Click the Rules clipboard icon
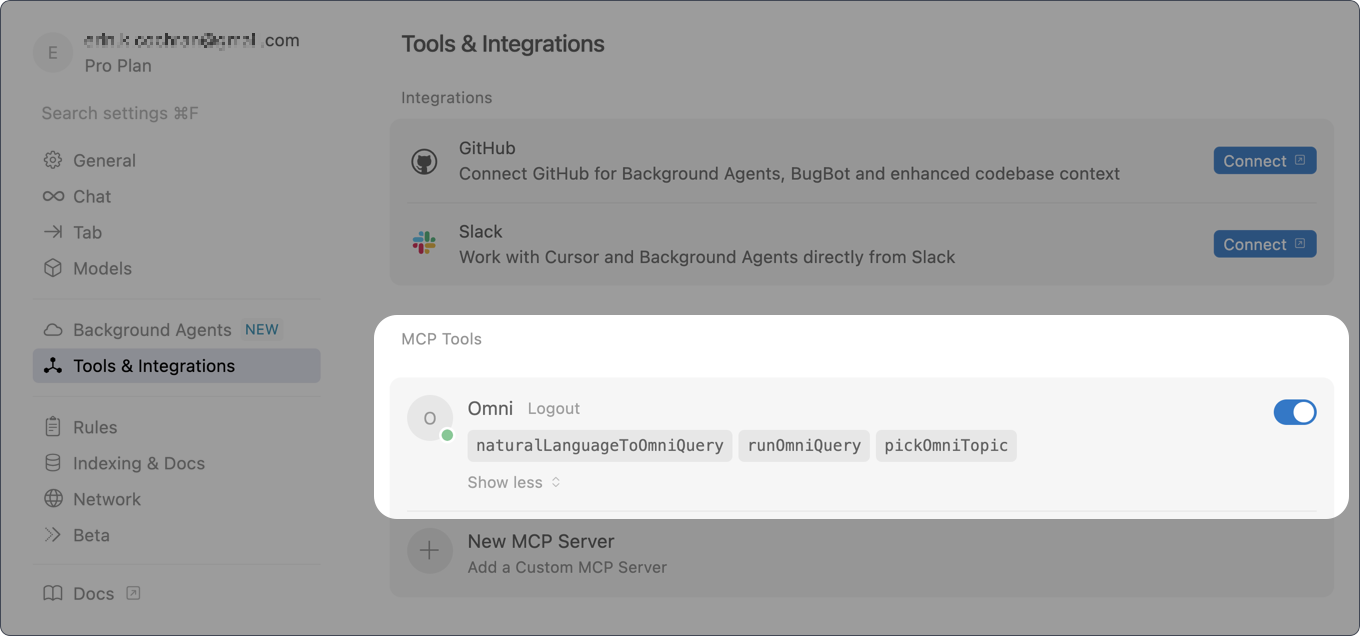This screenshot has width=1360, height=636. click(53, 427)
